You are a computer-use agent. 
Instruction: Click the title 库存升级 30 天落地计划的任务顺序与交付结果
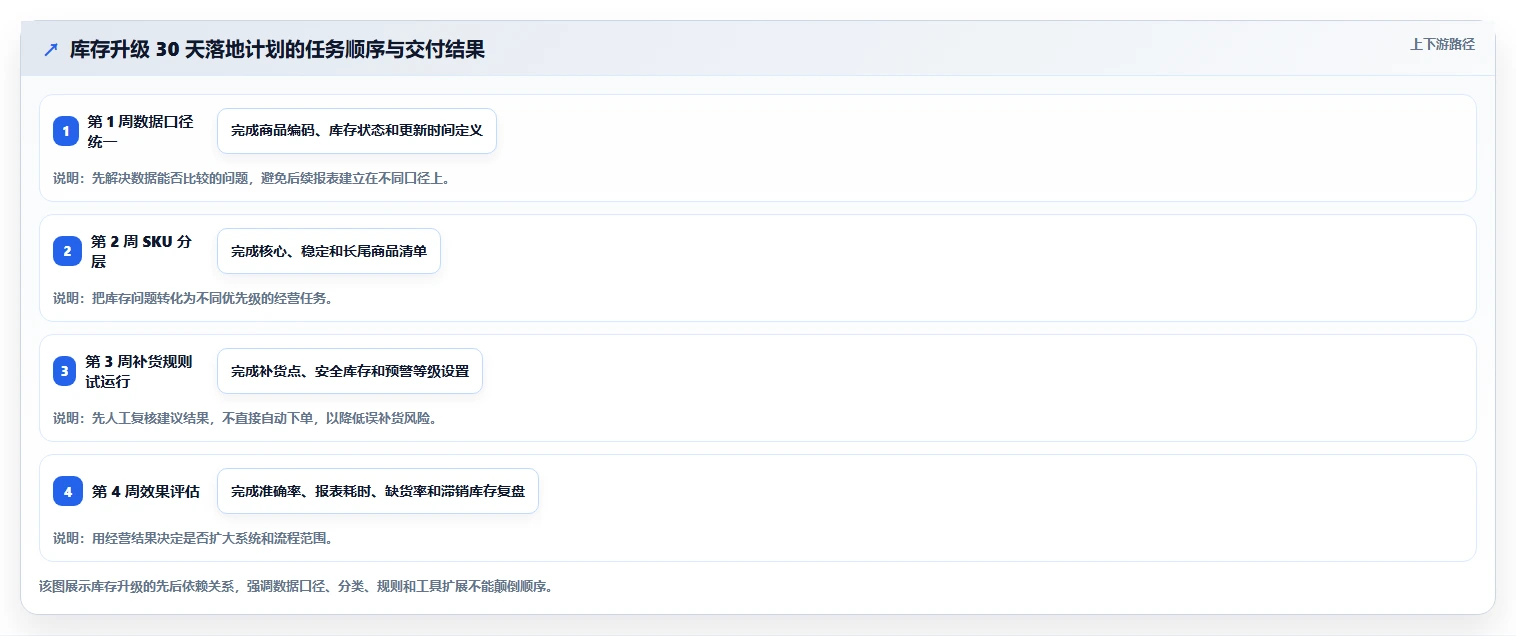[x=277, y=50]
